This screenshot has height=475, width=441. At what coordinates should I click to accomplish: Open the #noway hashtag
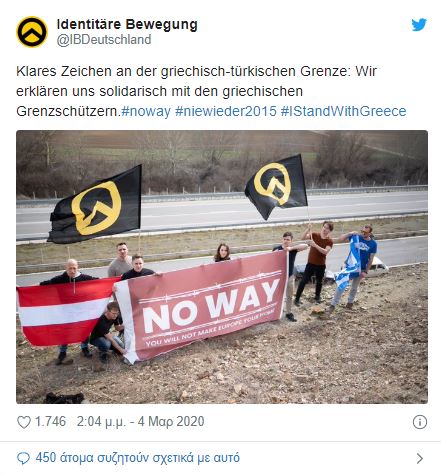click(146, 111)
